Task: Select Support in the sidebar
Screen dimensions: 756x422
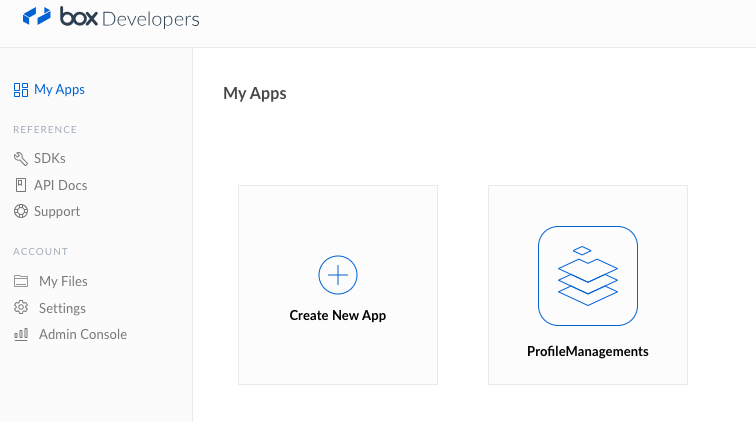Action: 57,211
